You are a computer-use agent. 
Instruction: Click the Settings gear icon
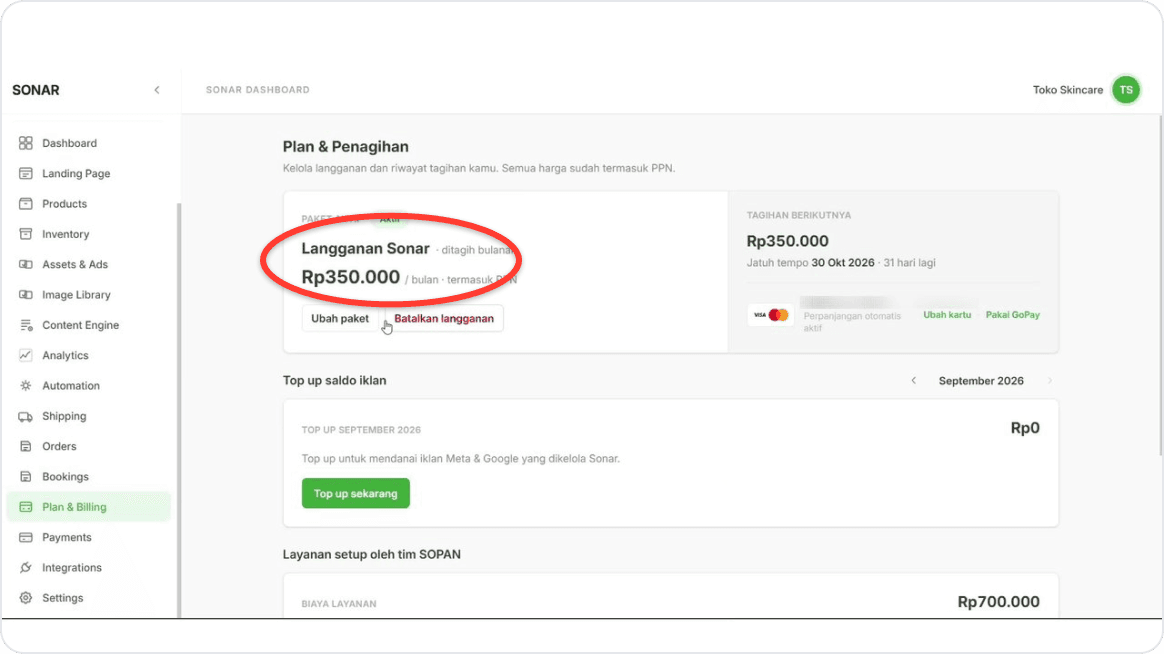point(26,598)
